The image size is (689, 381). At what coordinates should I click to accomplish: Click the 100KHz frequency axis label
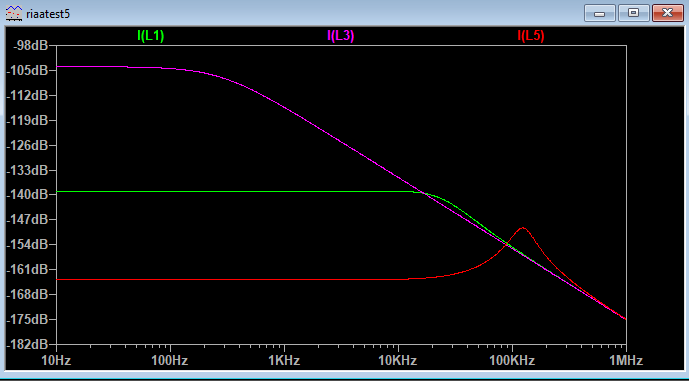(x=512, y=361)
